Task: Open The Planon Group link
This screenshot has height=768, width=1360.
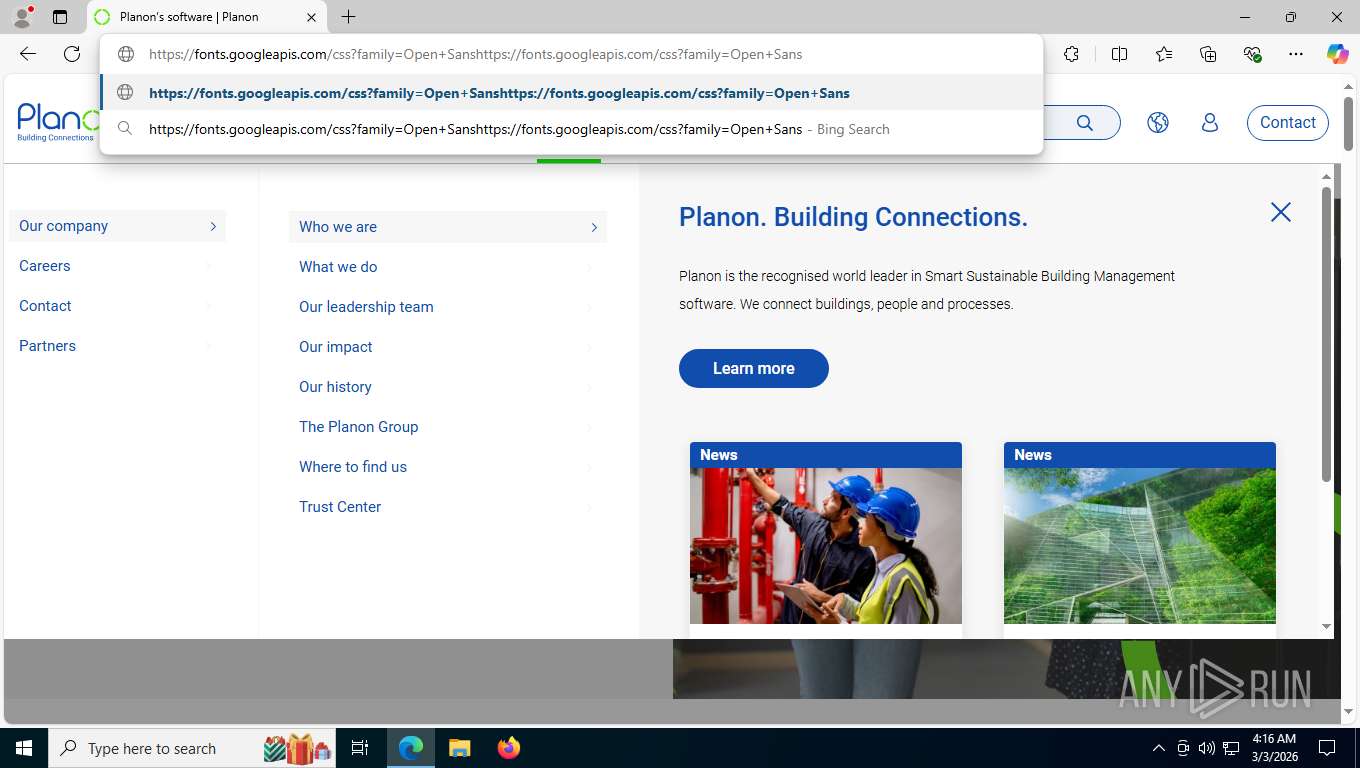Action: click(x=359, y=427)
